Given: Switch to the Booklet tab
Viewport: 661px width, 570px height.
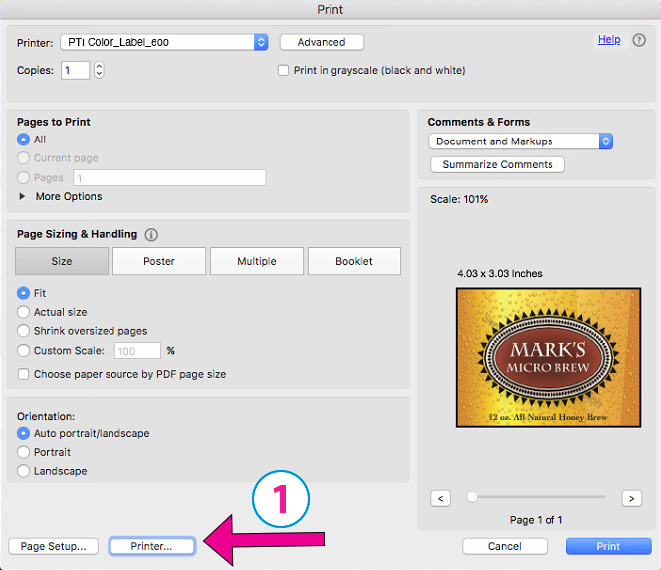Looking at the screenshot, I should (x=354, y=261).
